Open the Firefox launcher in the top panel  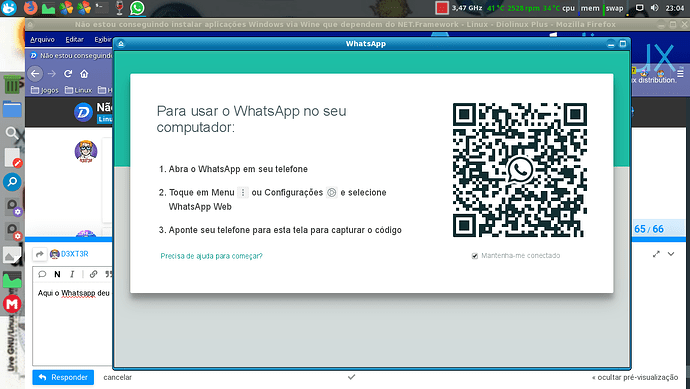pos(30,7)
